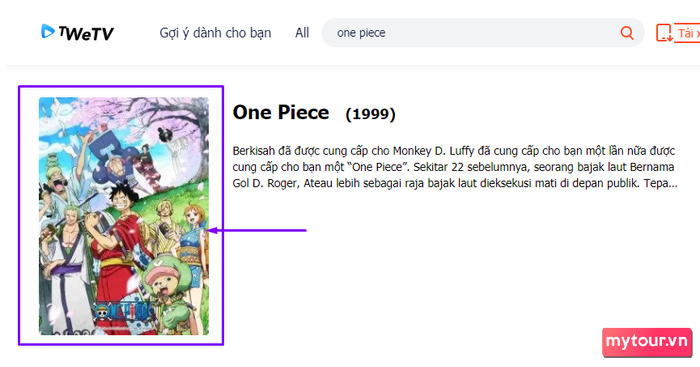The height and width of the screenshot is (367, 700).
Task: Open the One Piece poster thumbnail
Action: click(x=124, y=216)
